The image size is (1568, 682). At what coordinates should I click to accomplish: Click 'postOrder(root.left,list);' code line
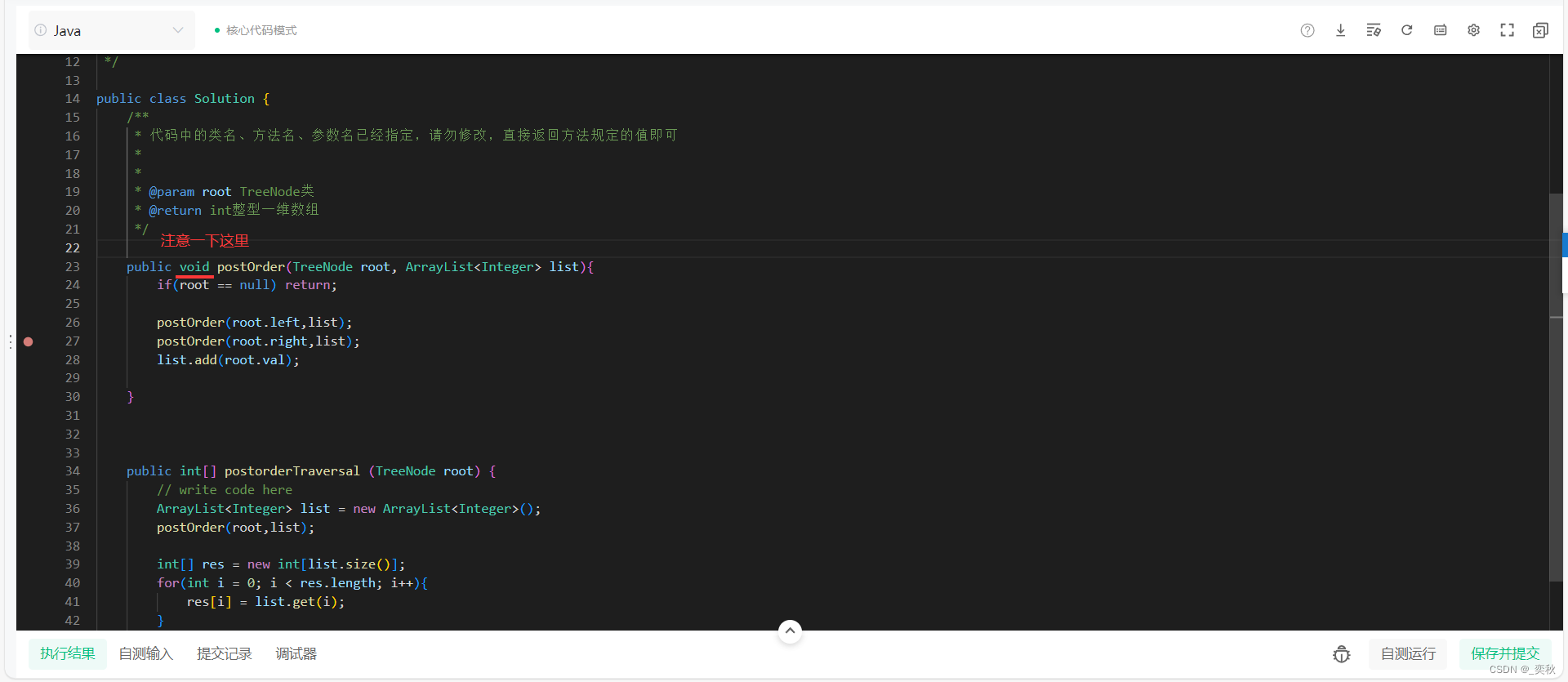pos(255,323)
